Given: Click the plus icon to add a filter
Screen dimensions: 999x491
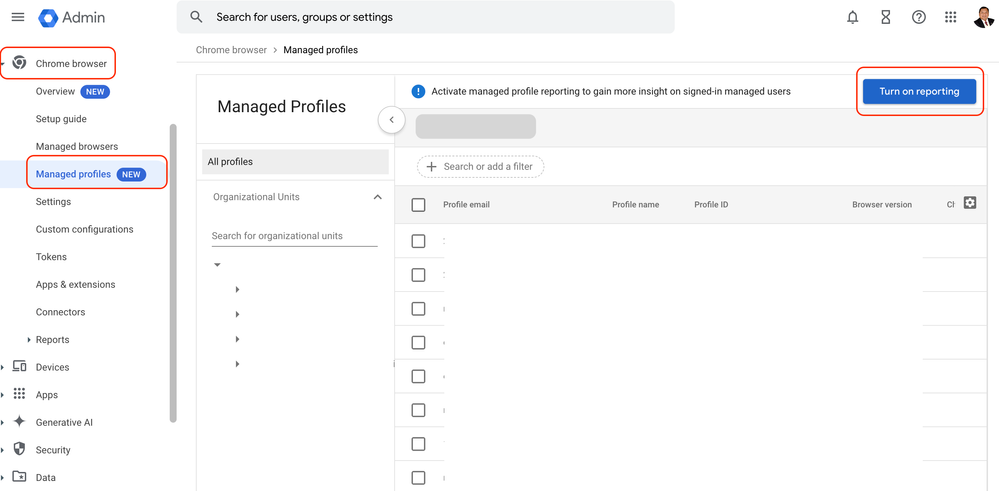Looking at the screenshot, I should click(x=431, y=166).
